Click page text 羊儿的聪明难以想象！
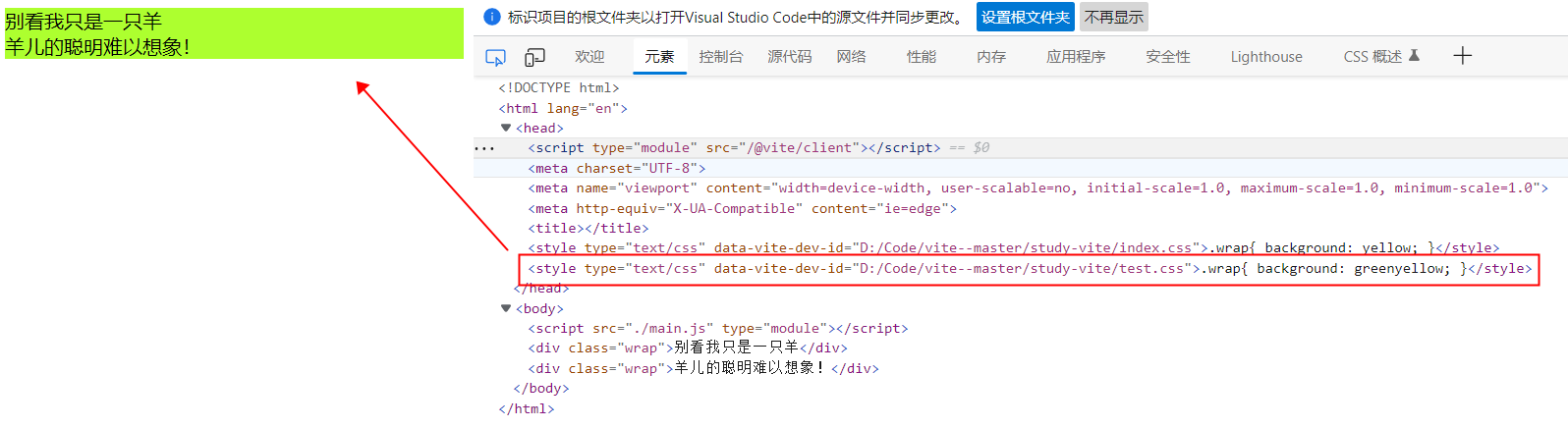This screenshot has width=1568, height=428. (x=97, y=47)
